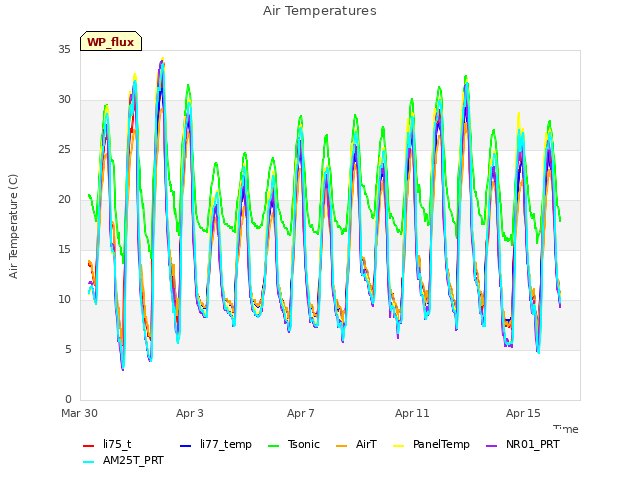Image resolution: width=640 pixels, height=480 pixels.
Task: Select the PanelTemp legend label
Action: pos(441,444)
